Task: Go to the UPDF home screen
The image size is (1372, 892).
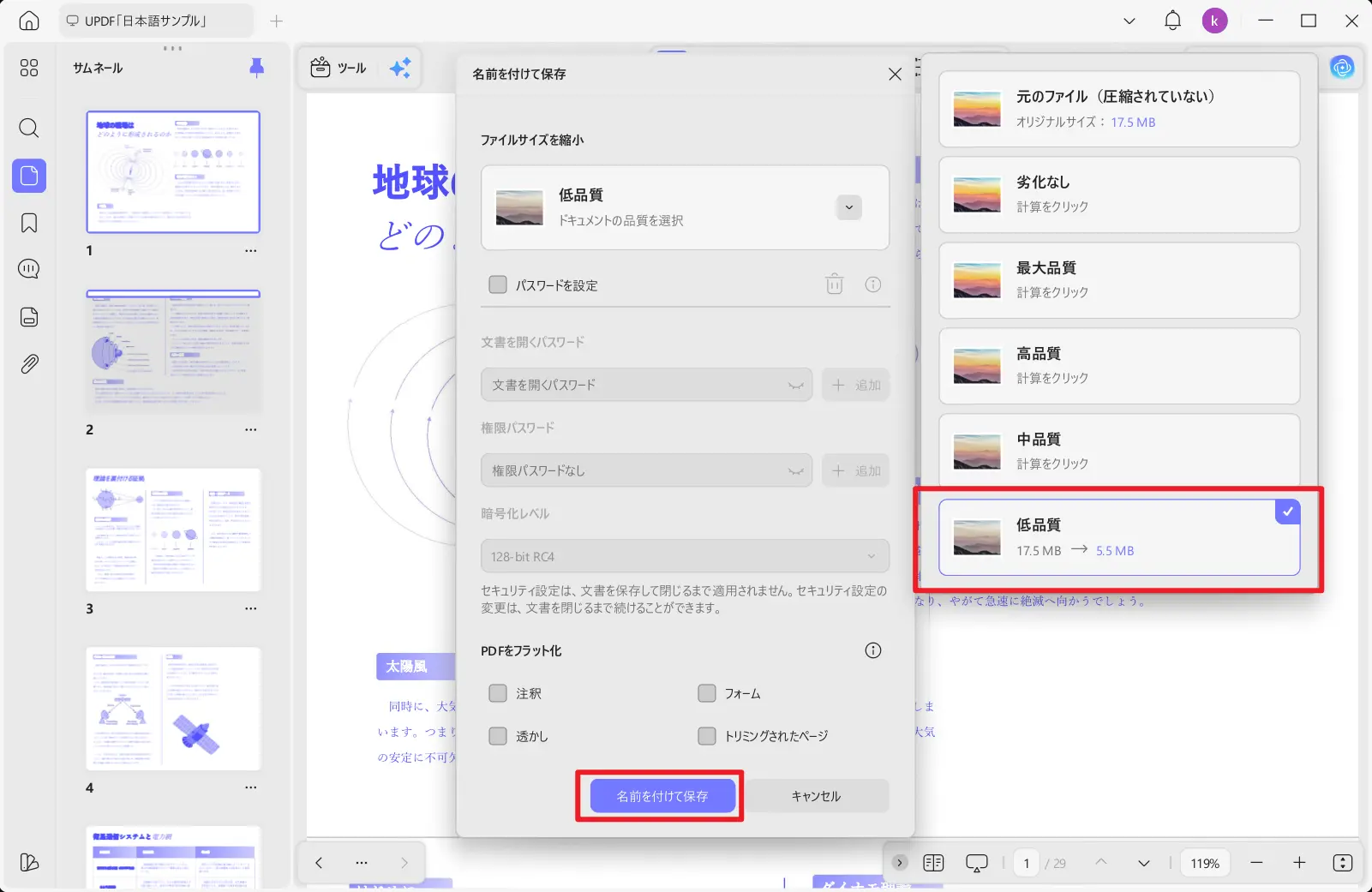Action: tap(29, 21)
